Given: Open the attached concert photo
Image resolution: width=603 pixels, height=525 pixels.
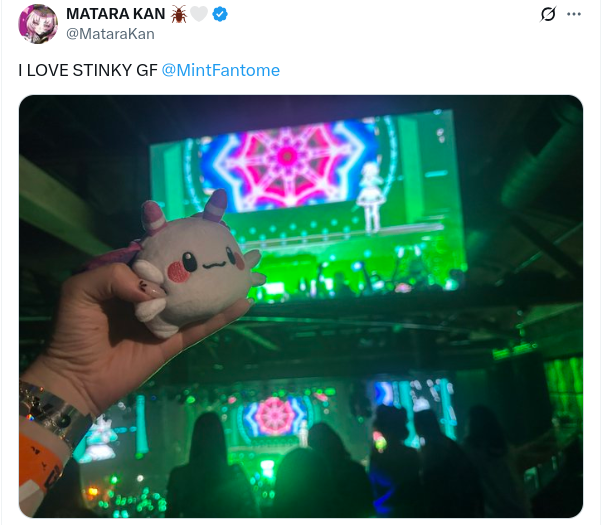Looking at the screenshot, I should pyautogui.click(x=301, y=306).
